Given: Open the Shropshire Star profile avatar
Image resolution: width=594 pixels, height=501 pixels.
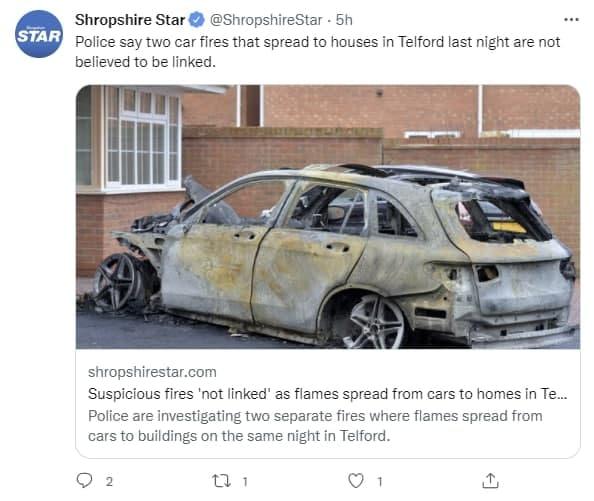Looking at the screenshot, I should 39,34.
